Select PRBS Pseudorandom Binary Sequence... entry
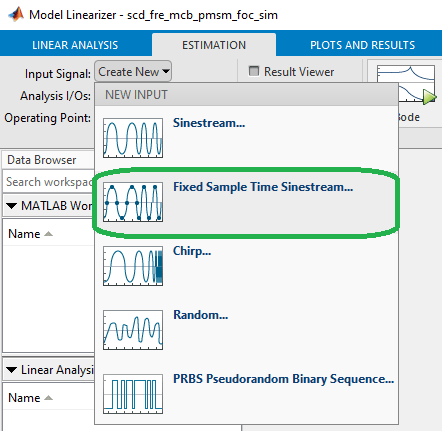 coord(283,379)
